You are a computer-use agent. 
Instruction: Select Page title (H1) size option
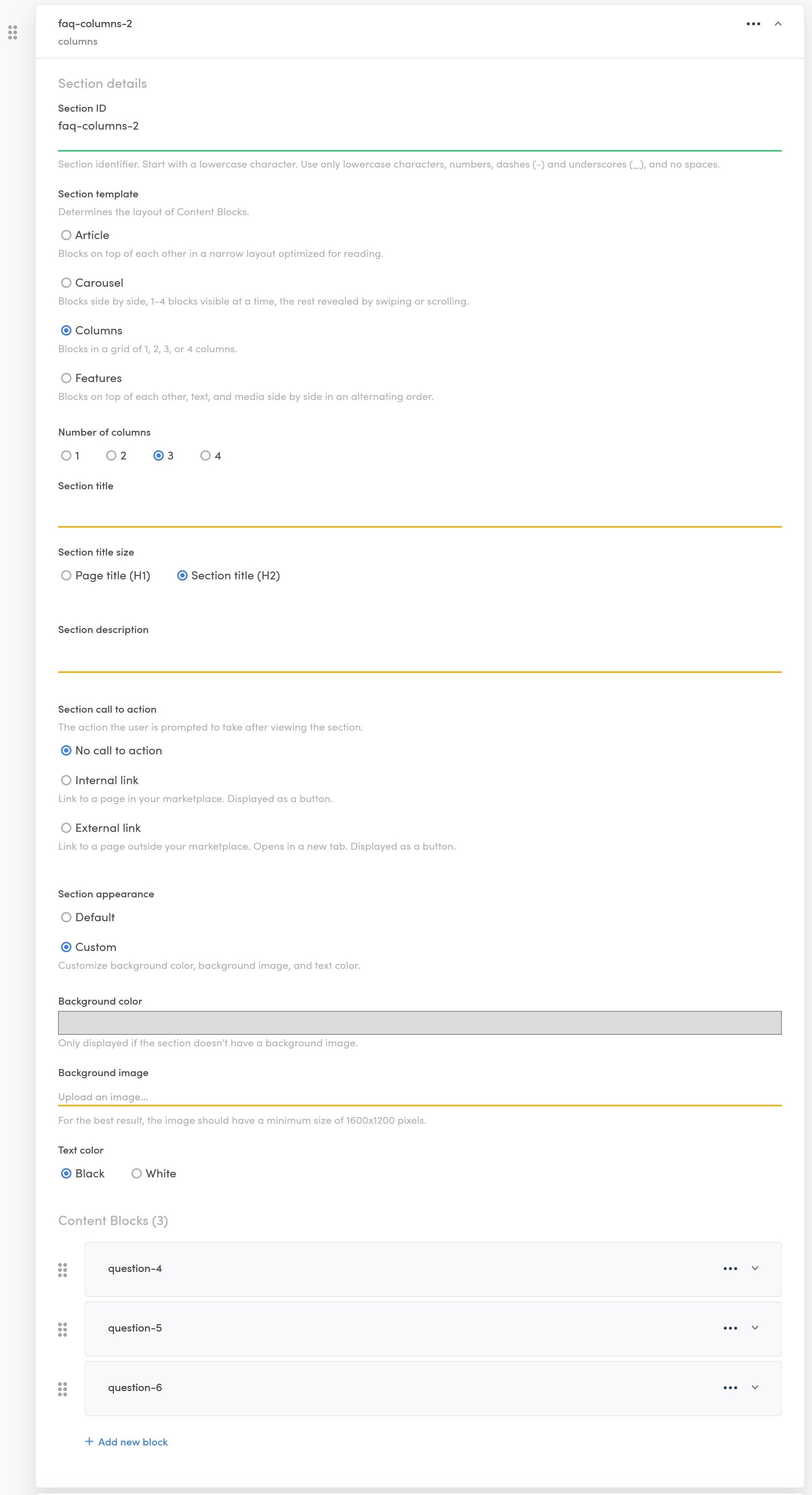(x=66, y=575)
